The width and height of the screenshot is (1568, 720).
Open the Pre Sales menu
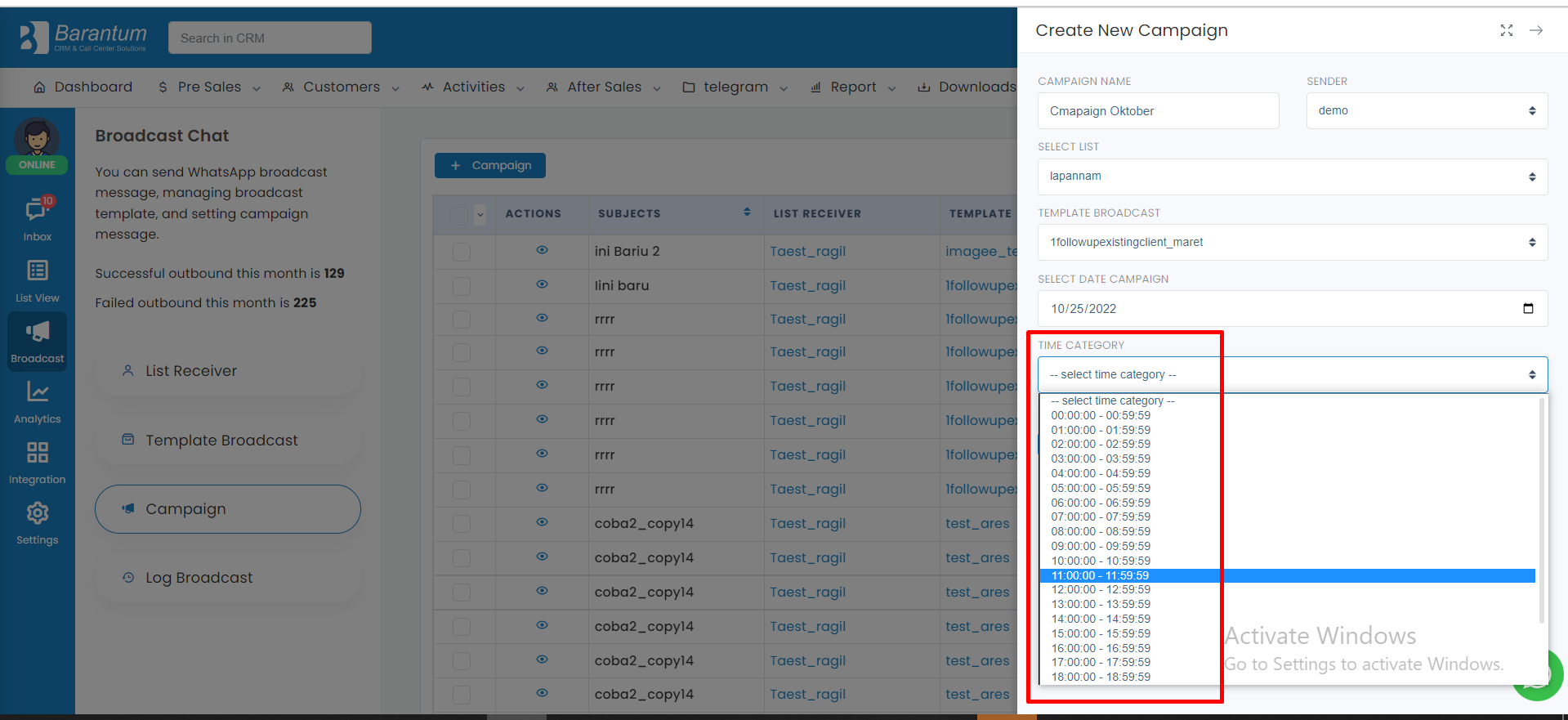[x=209, y=87]
